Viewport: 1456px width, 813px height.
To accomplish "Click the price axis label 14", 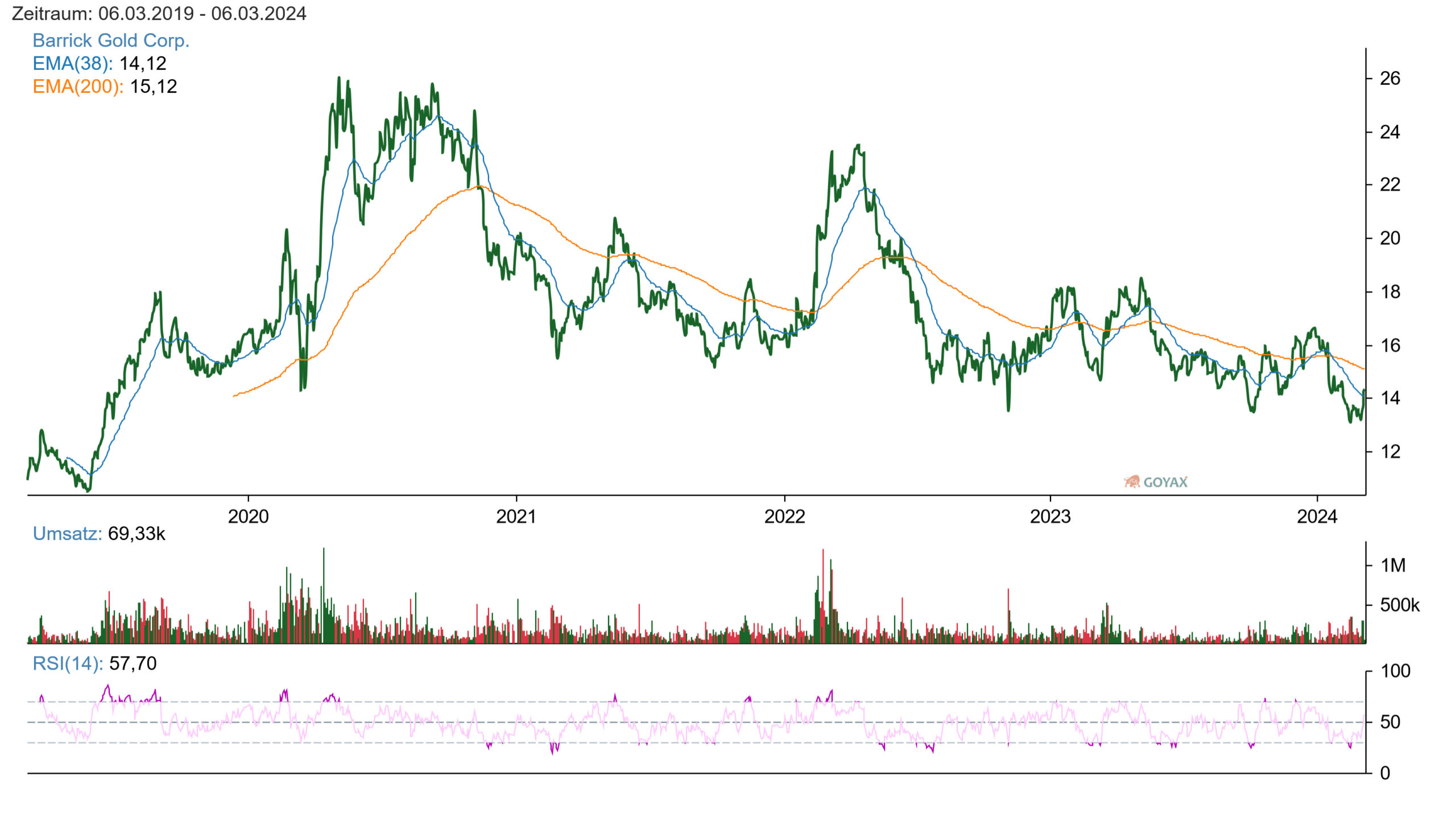I will pos(1390,398).
